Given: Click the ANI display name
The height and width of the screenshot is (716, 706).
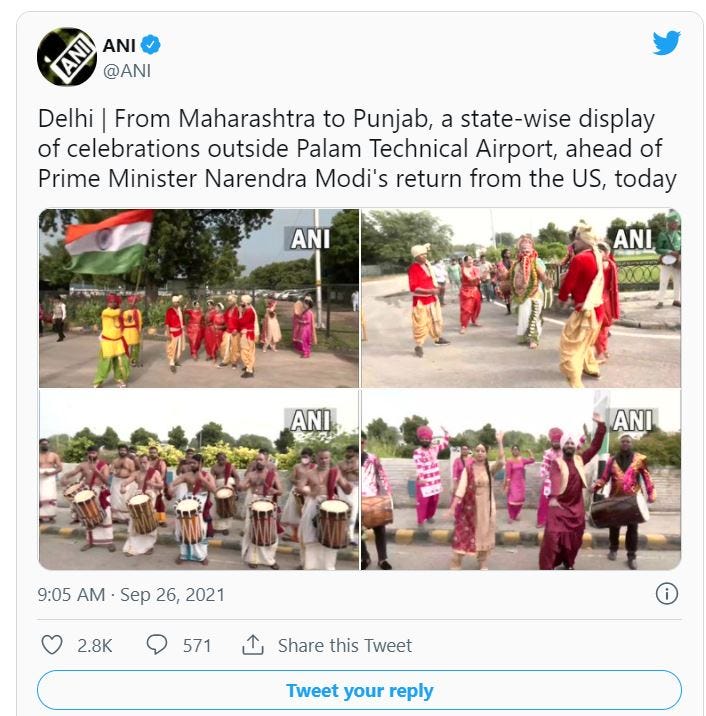Looking at the screenshot, I should [119, 45].
